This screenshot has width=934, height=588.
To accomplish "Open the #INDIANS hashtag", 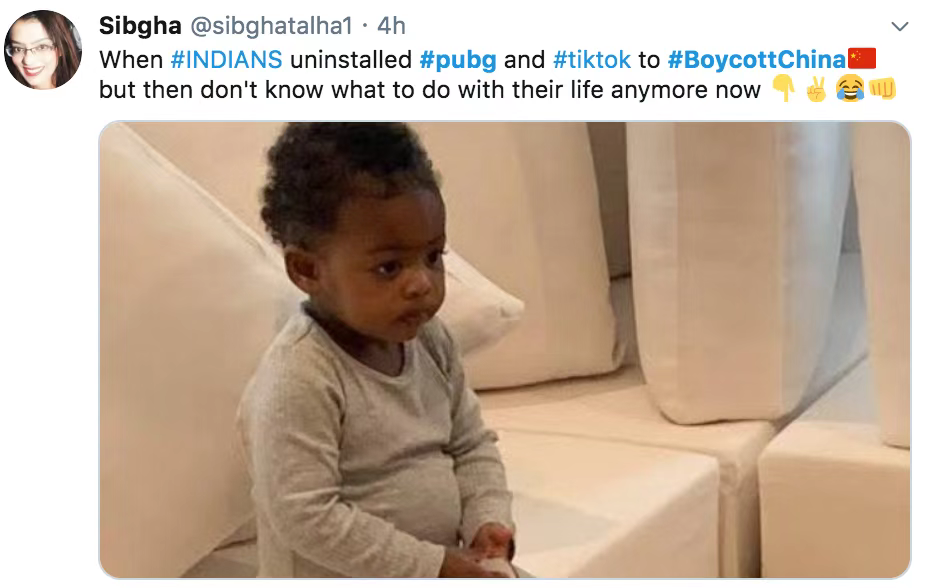I will [x=226, y=60].
